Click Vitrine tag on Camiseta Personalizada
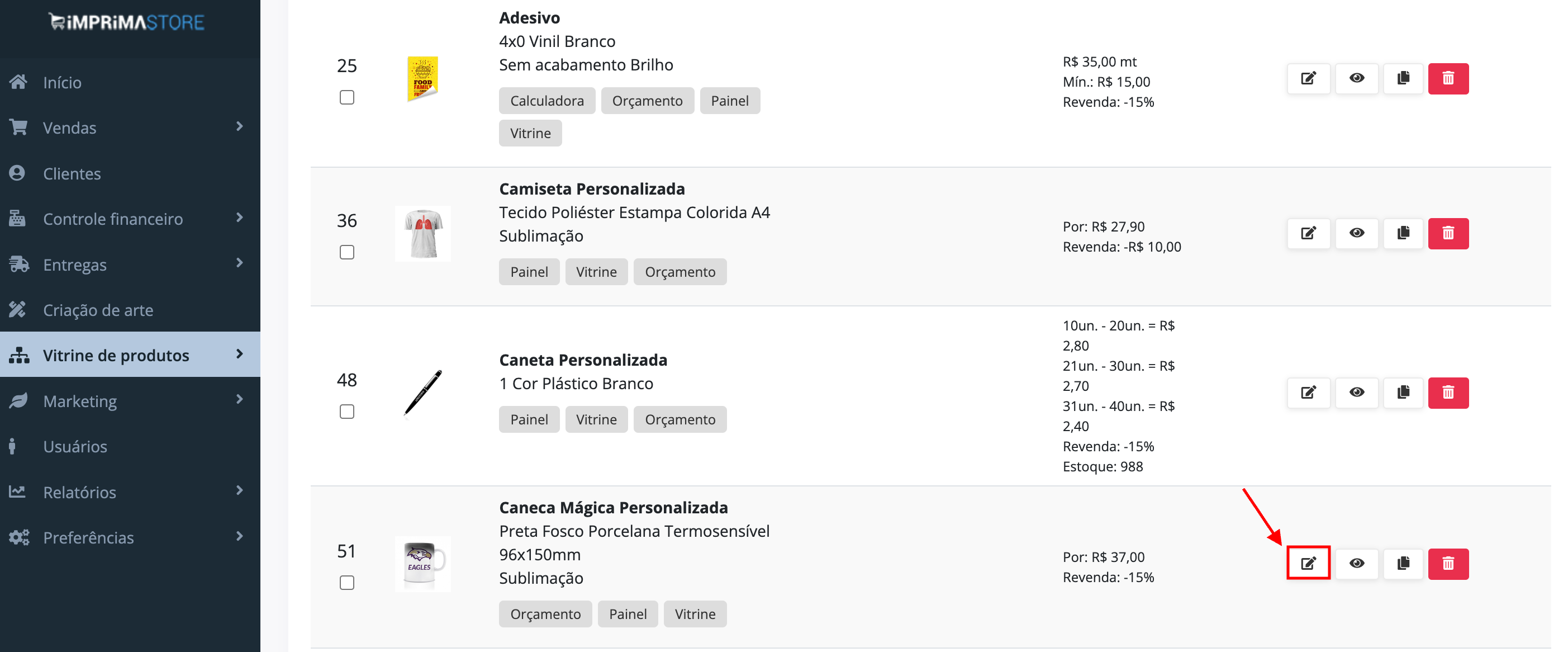1568x652 pixels. pyautogui.click(x=596, y=272)
